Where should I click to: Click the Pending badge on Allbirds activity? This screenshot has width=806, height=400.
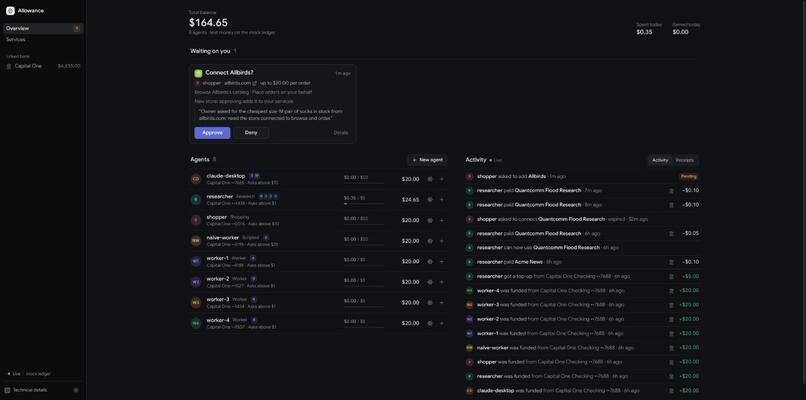point(688,176)
